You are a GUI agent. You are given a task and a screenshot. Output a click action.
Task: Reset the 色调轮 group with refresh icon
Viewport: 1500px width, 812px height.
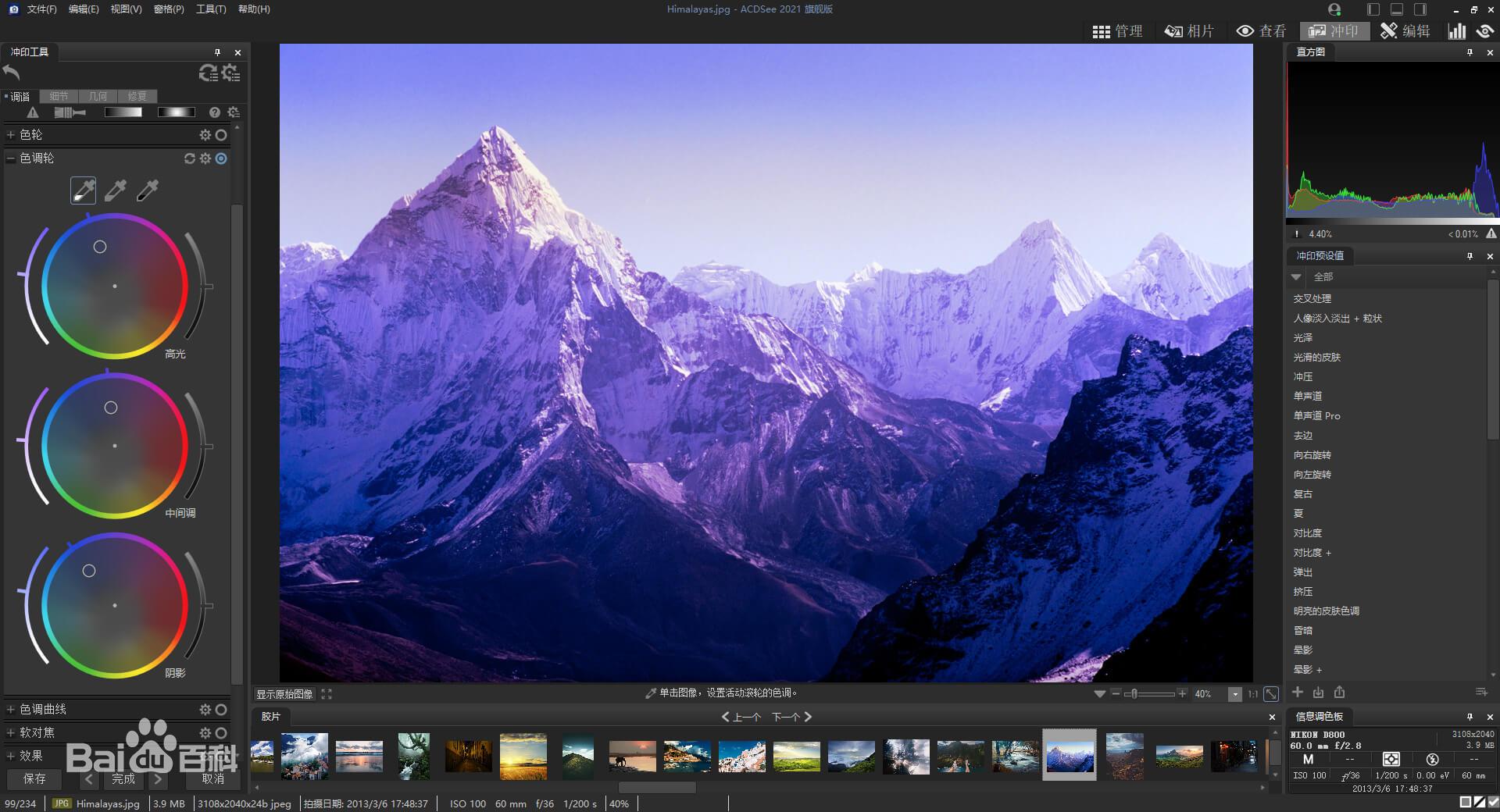(x=190, y=158)
